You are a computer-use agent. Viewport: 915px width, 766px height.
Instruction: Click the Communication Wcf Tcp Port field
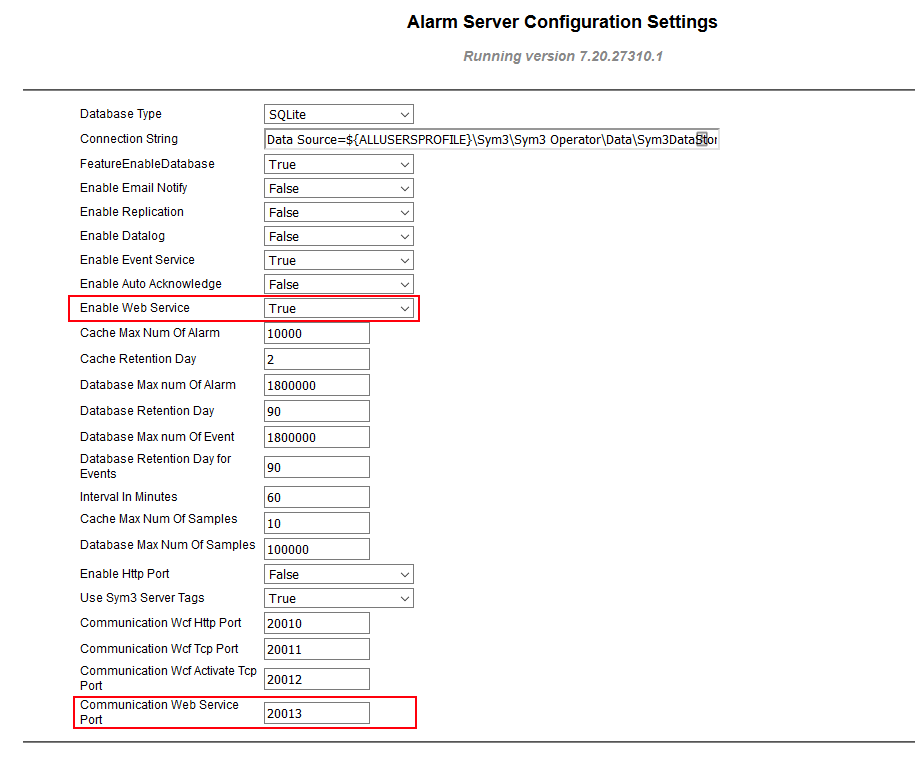tap(316, 649)
